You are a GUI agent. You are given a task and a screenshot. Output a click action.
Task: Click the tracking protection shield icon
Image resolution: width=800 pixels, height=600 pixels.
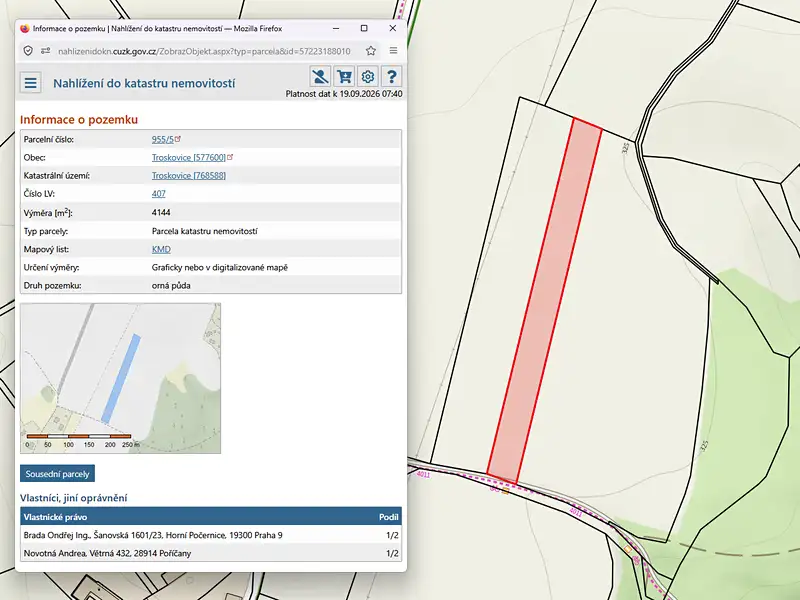28,51
